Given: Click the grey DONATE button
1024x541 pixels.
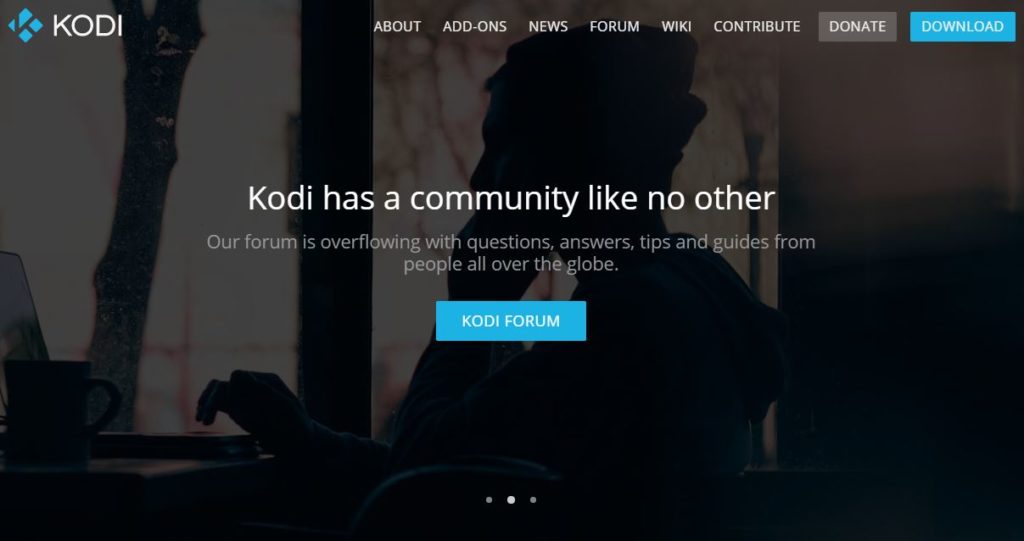Looking at the screenshot, I should click(x=857, y=27).
